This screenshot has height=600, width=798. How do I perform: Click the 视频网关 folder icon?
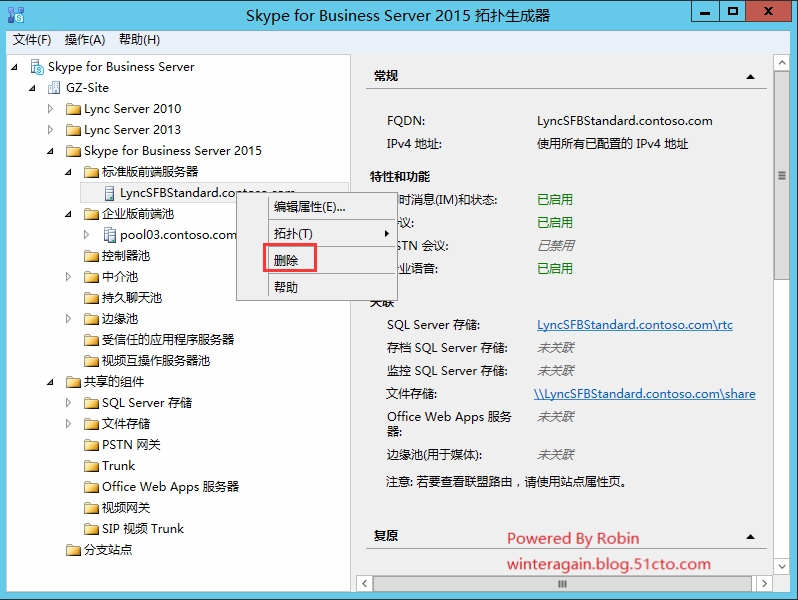coord(92,508)
